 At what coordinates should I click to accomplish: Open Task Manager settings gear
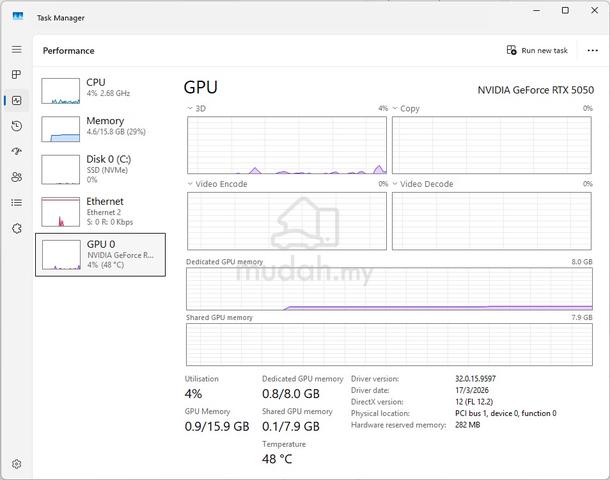(16, 464)
